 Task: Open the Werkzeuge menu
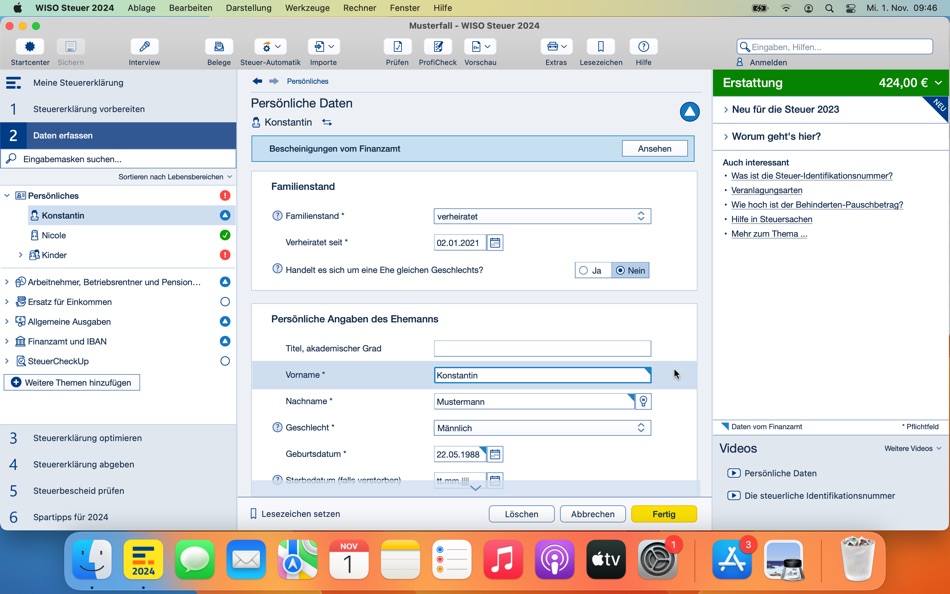(x=307, y=8)
